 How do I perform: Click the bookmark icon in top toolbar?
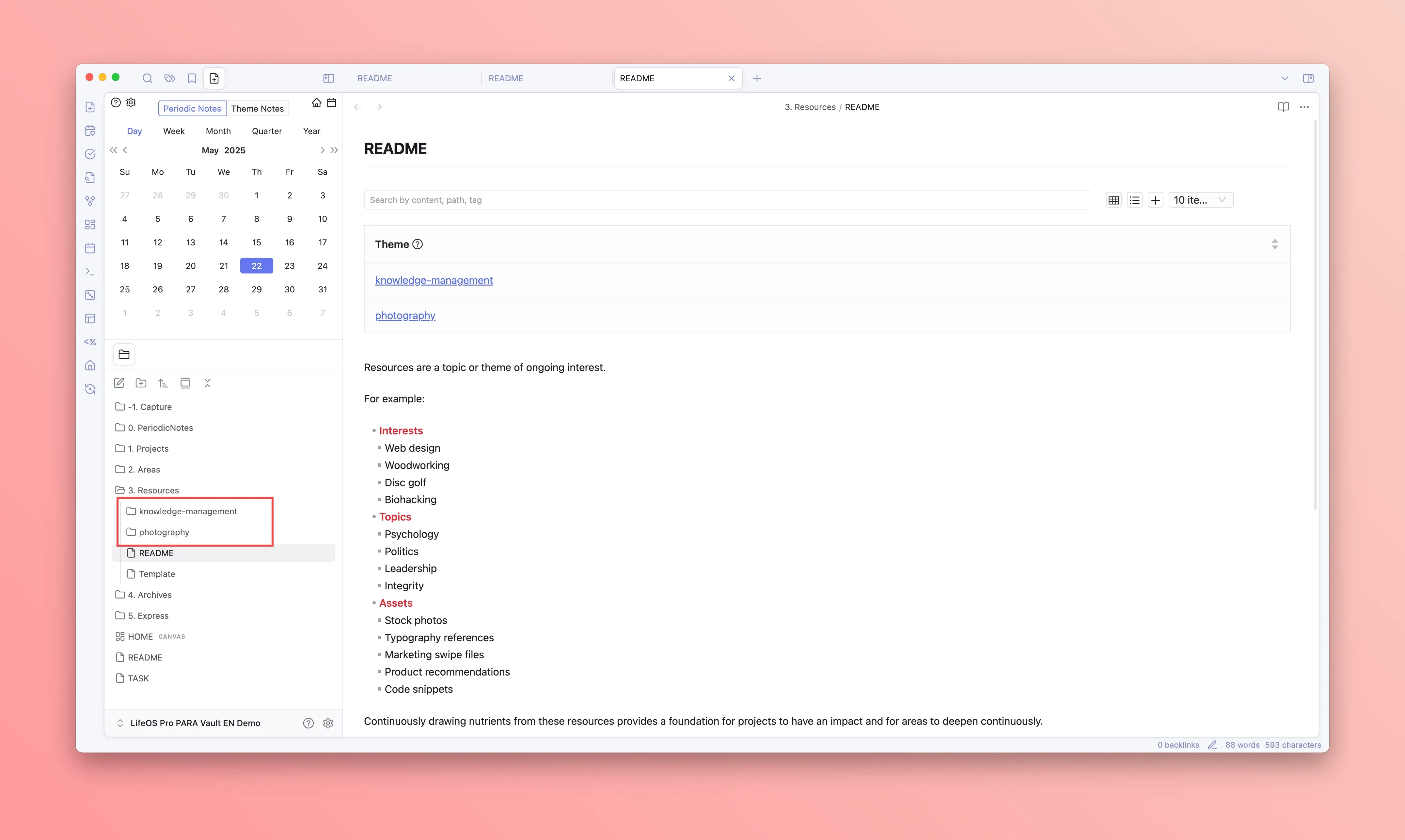(x=192, y=78)
